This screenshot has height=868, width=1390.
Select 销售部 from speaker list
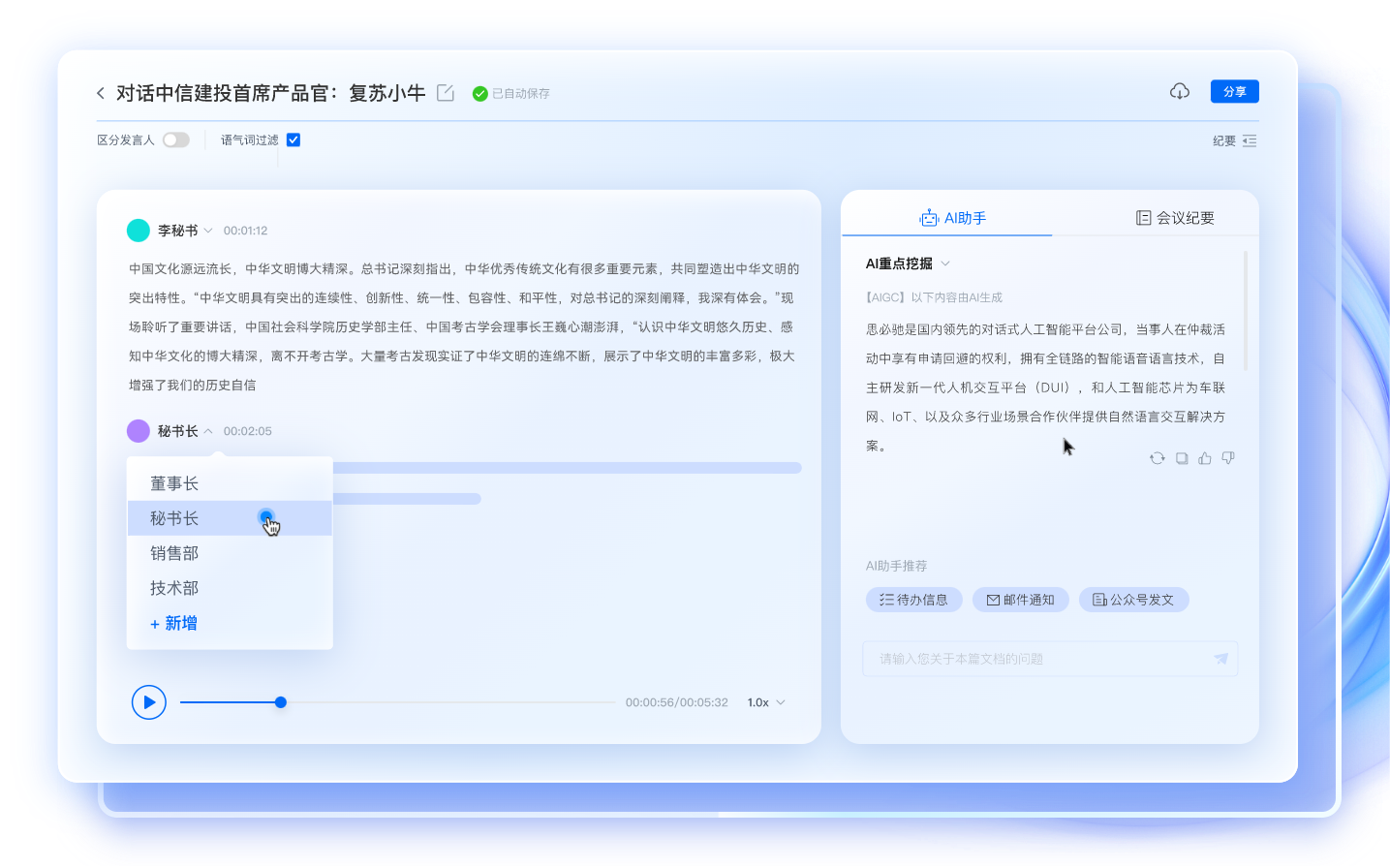click(x=230, y=553)
